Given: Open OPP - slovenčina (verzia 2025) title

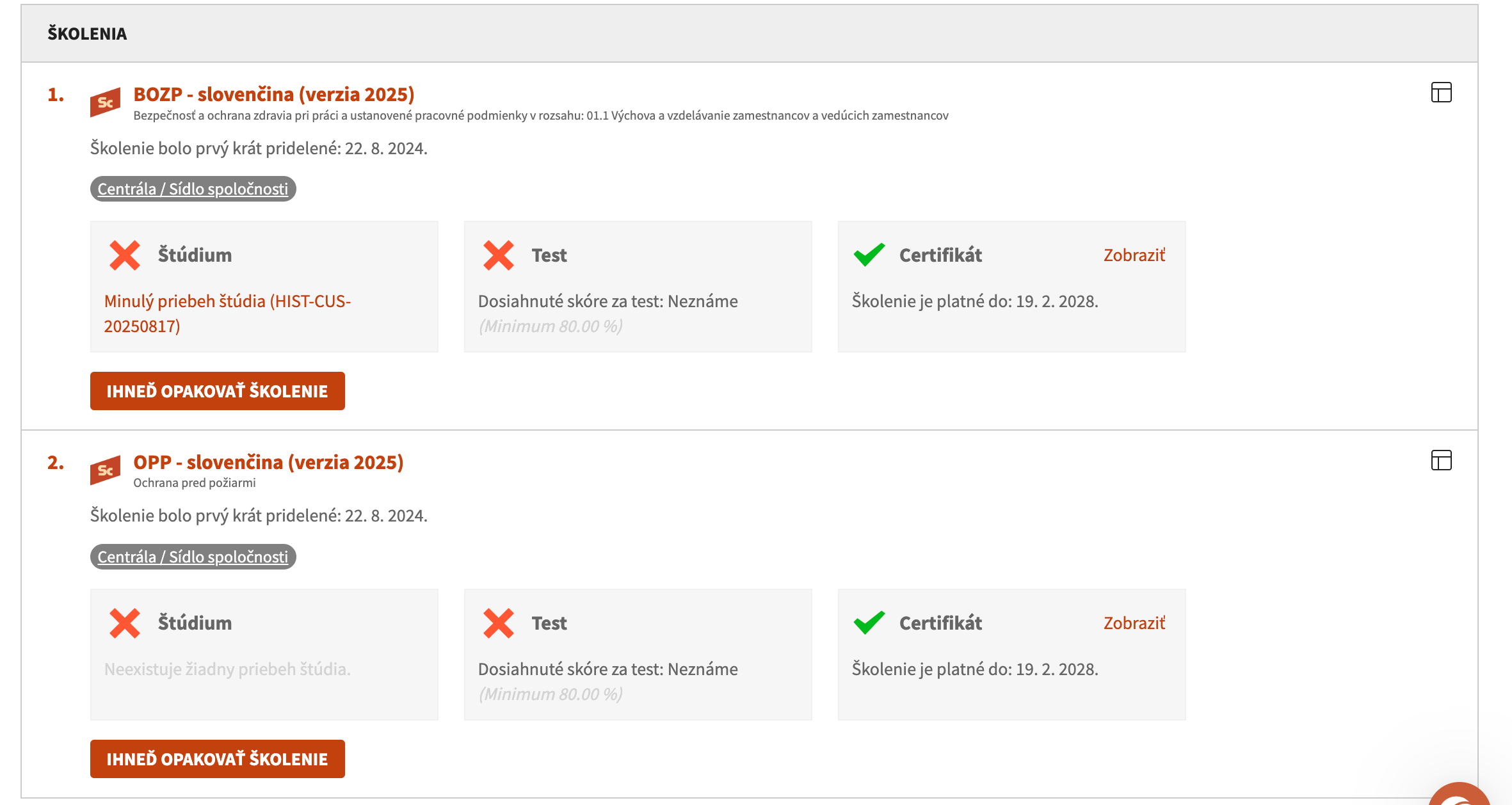Looking at the screenshot, I should (x=268, y=462).
